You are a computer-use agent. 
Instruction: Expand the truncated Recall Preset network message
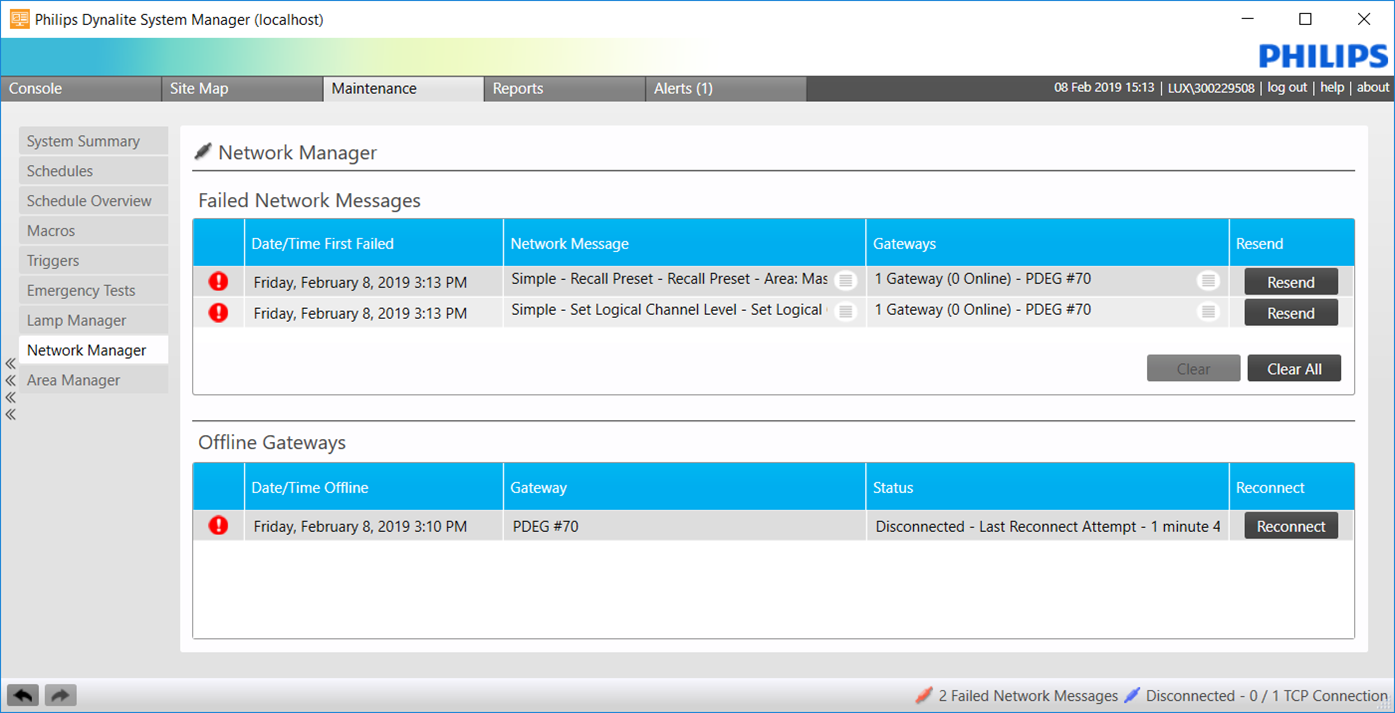[x=846, y=281]
